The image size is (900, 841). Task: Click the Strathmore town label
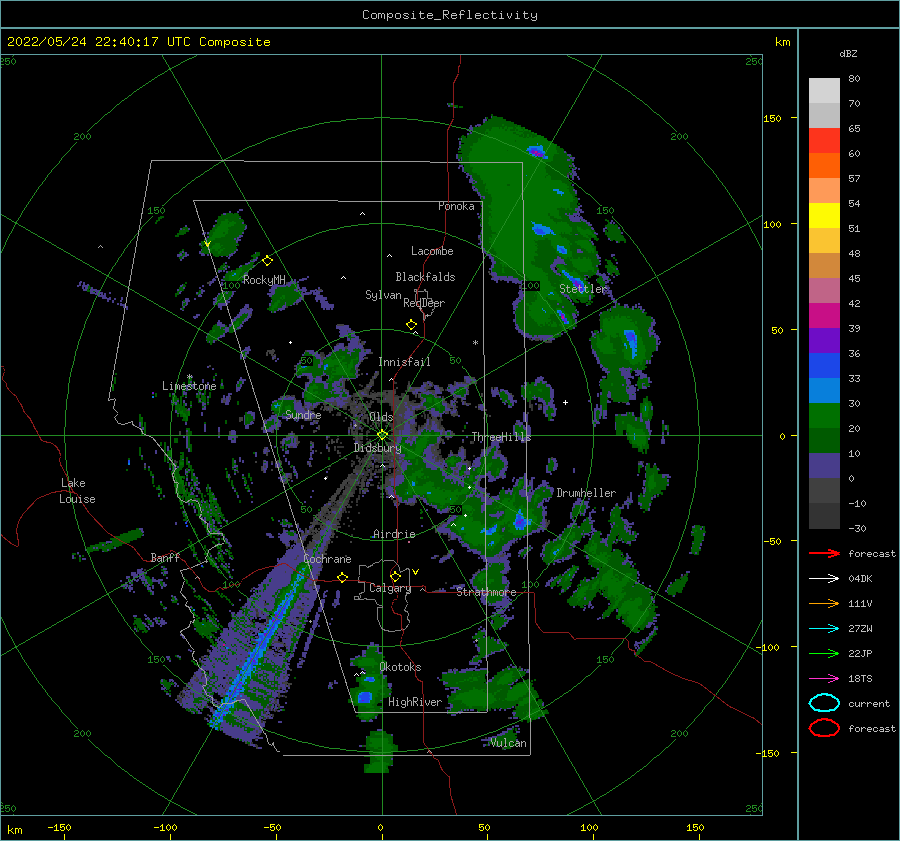pyautogui.click(x=486, y=592)
